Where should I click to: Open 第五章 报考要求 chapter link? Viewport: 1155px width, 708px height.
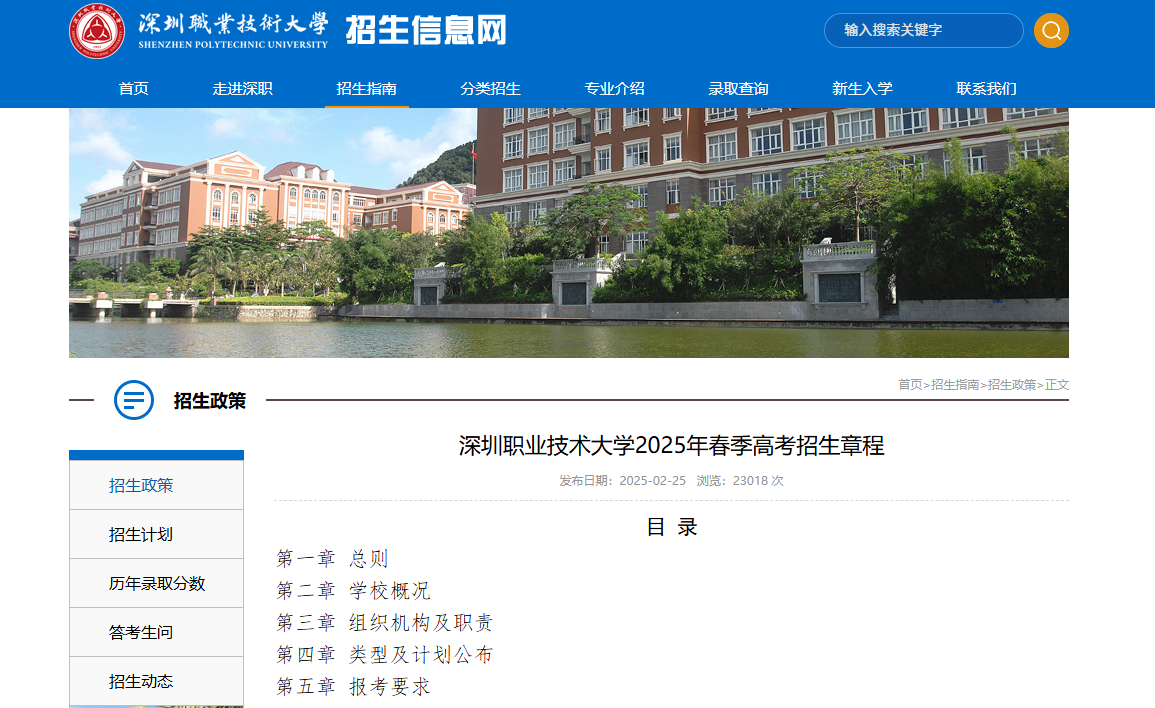pos(352,686)
